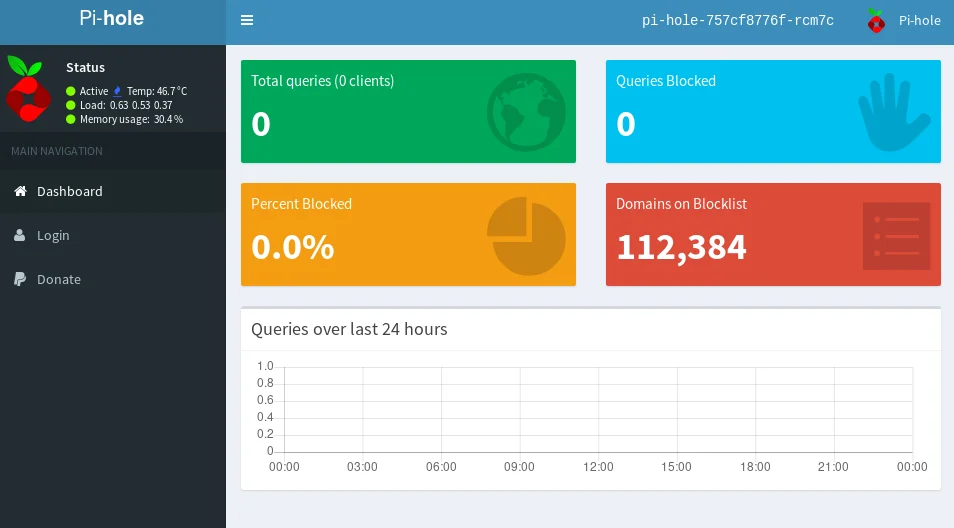Click the Queries over last 24 hours heading
Viewport: 954px width, 528px height.
pos(349,329)
